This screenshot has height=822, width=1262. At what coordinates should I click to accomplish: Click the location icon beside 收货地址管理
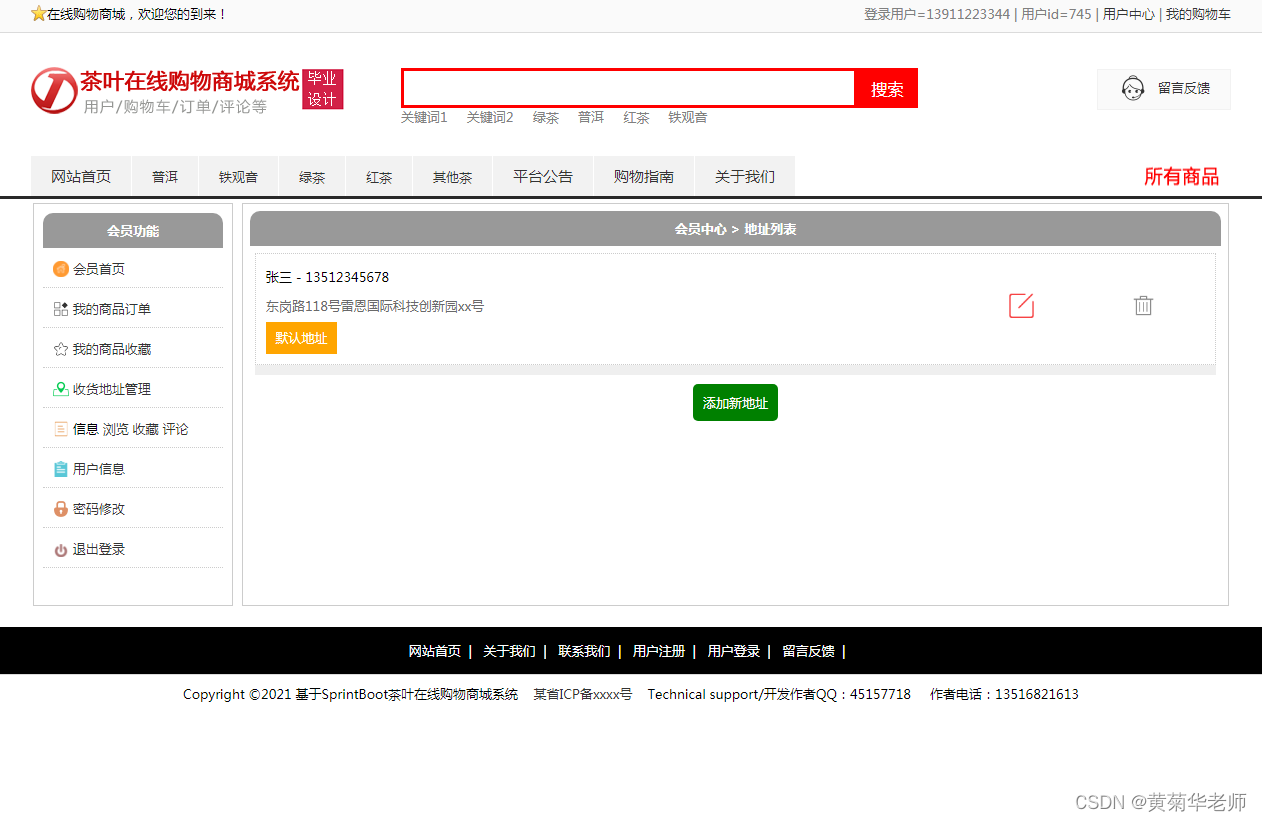coord(61,389)
